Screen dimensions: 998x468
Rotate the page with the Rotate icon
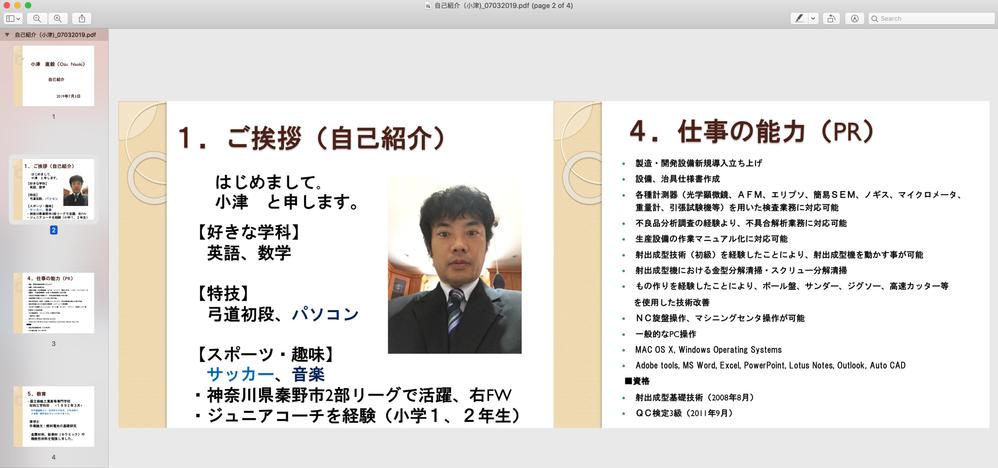[831, 19]
